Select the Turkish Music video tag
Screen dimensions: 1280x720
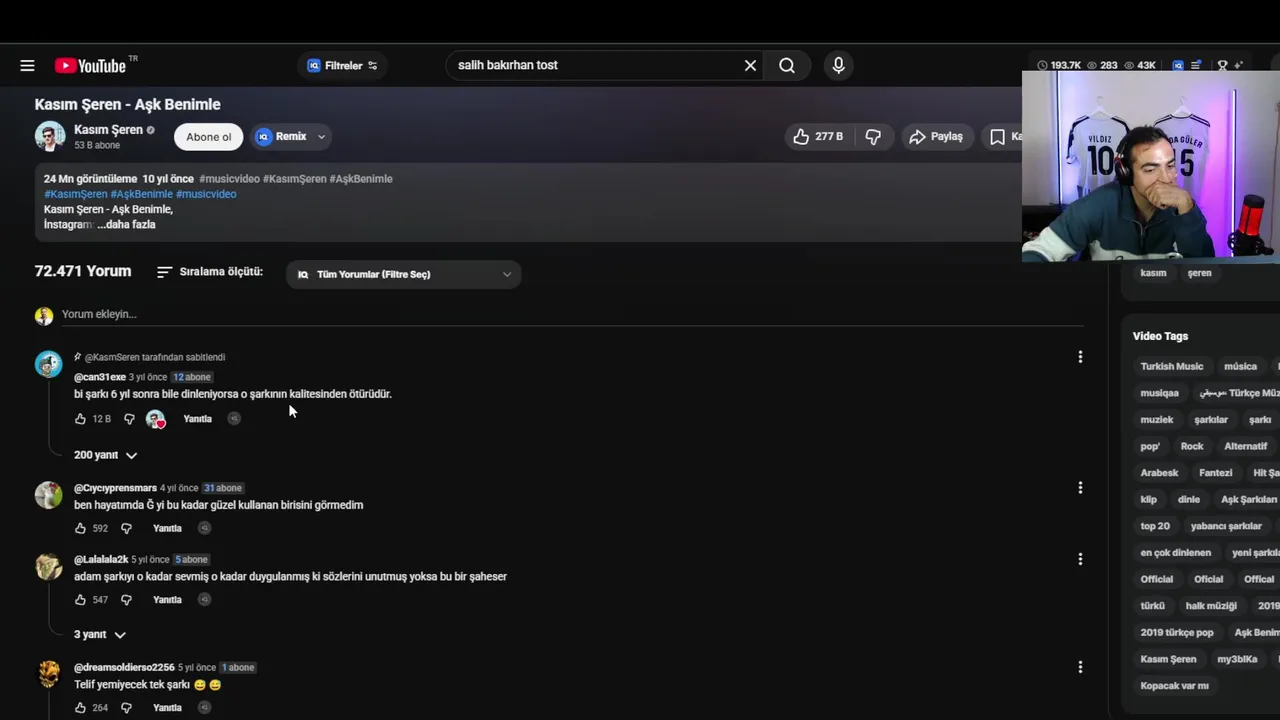[1172, 367]
